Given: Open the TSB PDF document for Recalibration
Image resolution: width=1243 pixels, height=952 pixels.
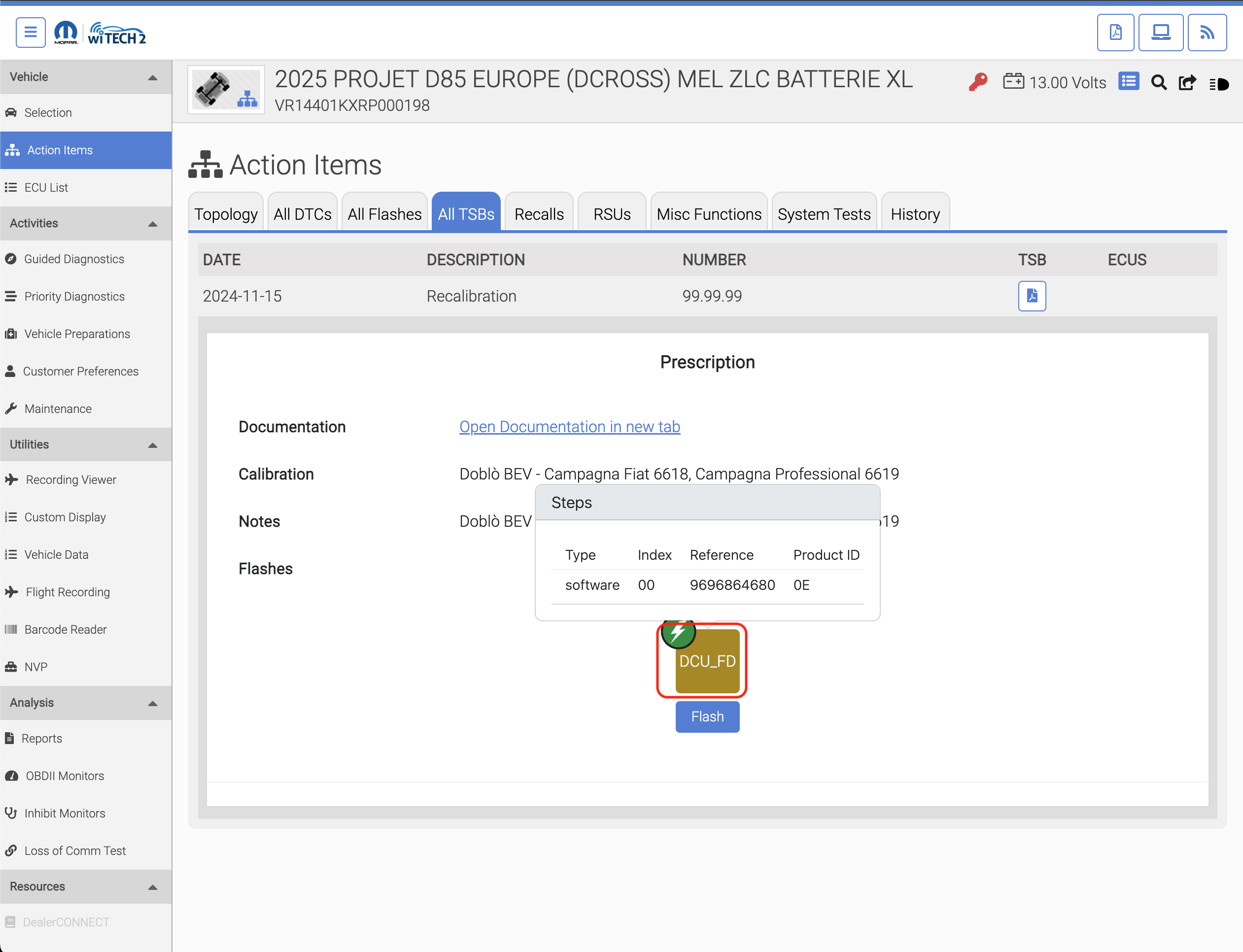Looking at the screenshot, I should pyautogui.click(x=1032, y=296).
